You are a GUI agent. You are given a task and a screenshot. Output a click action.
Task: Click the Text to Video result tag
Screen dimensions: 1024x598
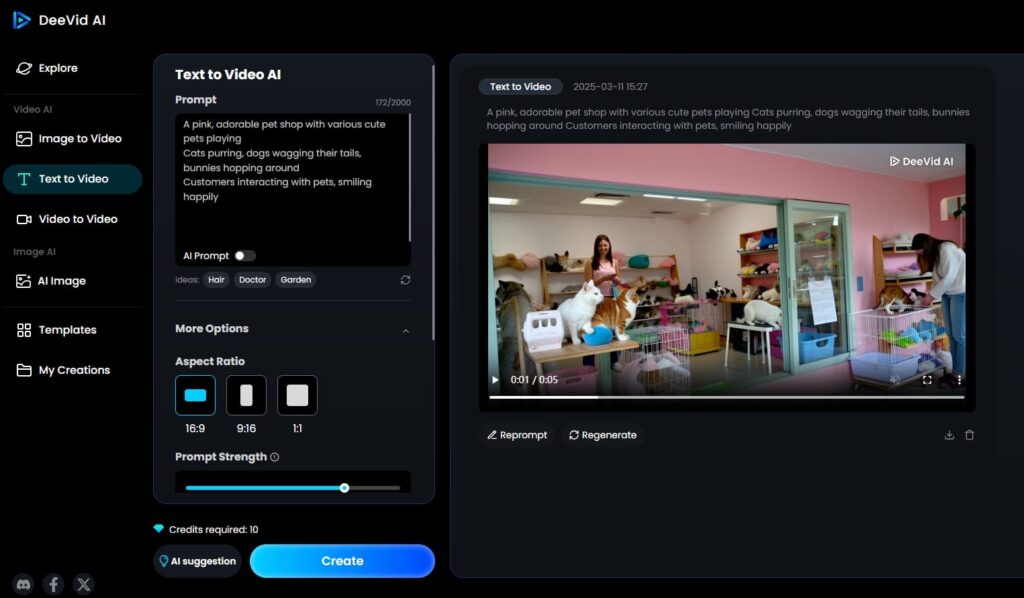click(520, 86)
